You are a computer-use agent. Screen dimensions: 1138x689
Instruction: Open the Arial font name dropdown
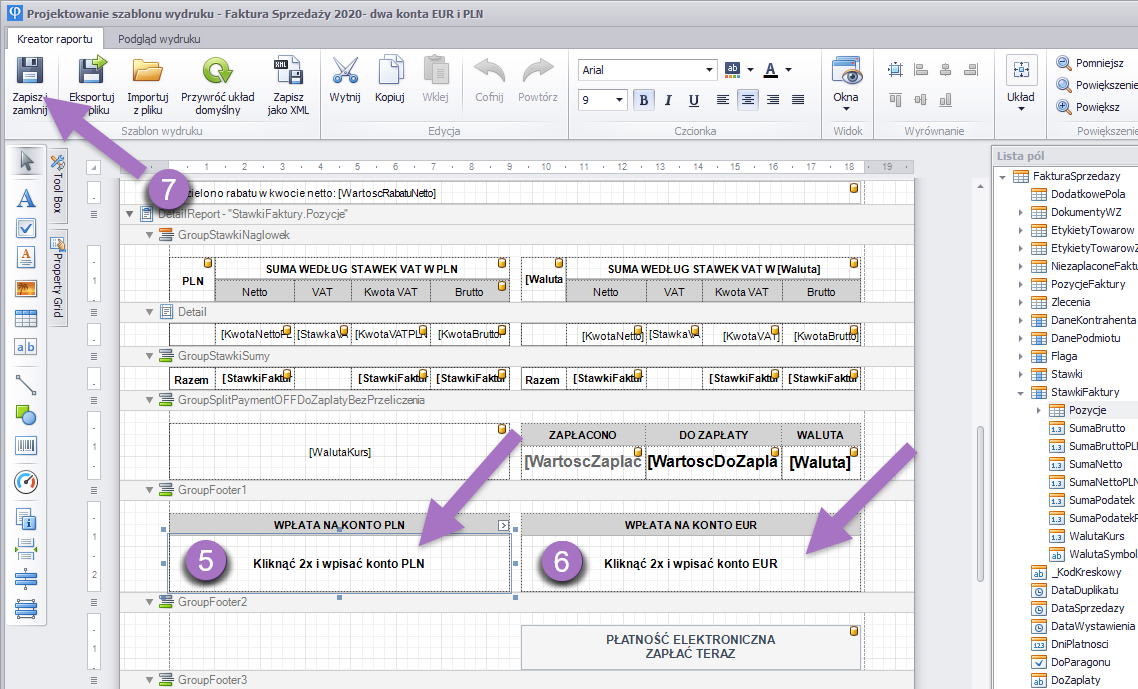click(710, 70)
